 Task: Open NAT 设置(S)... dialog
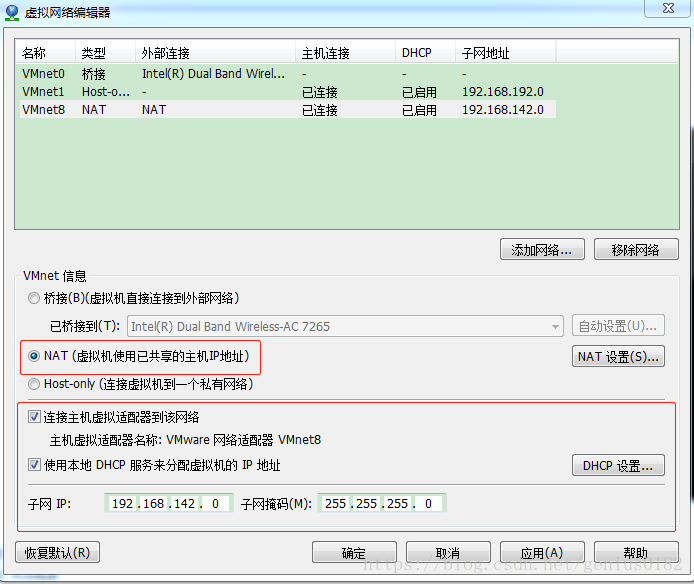click(x=618, y=356)
